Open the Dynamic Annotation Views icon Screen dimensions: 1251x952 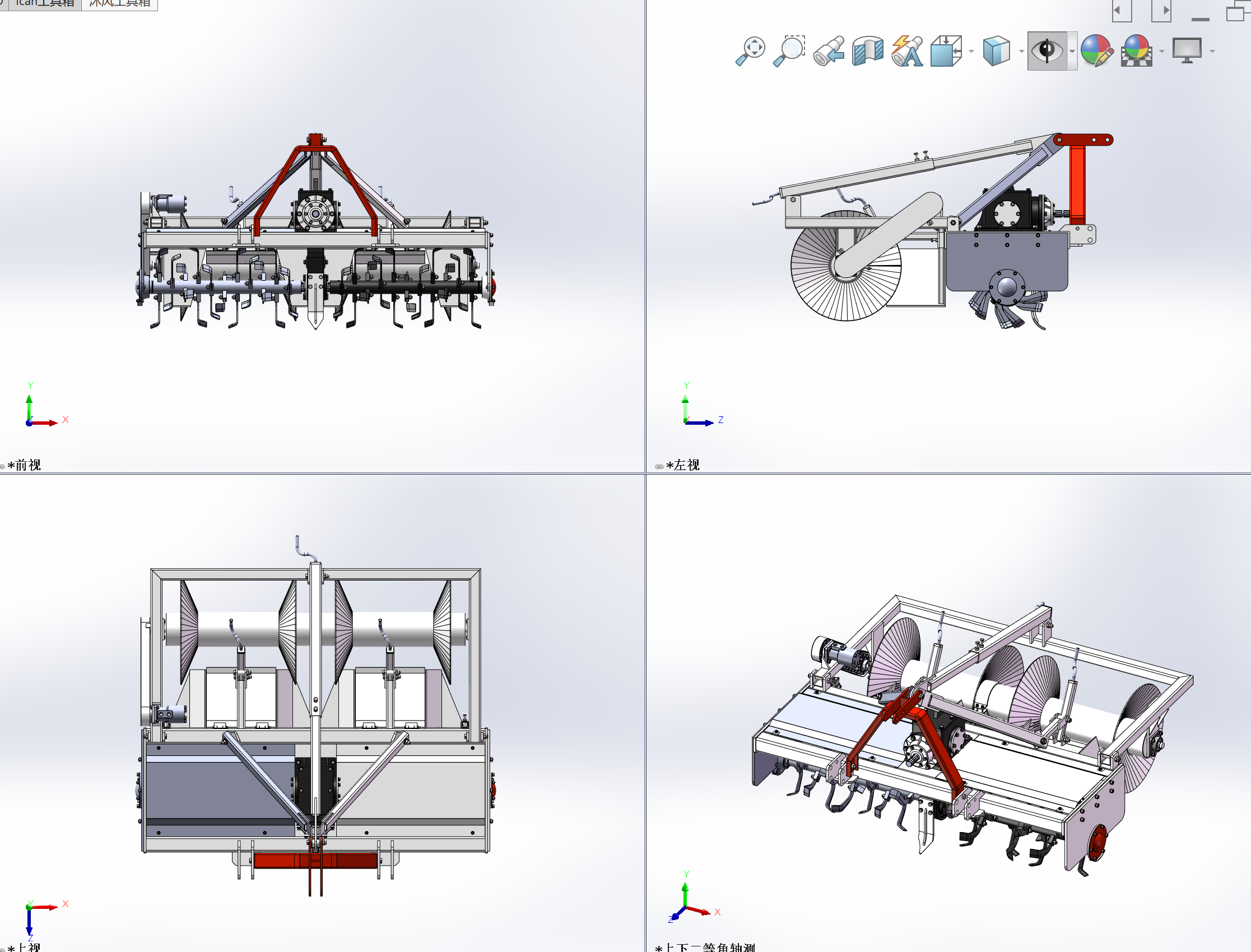pos(906,52)
